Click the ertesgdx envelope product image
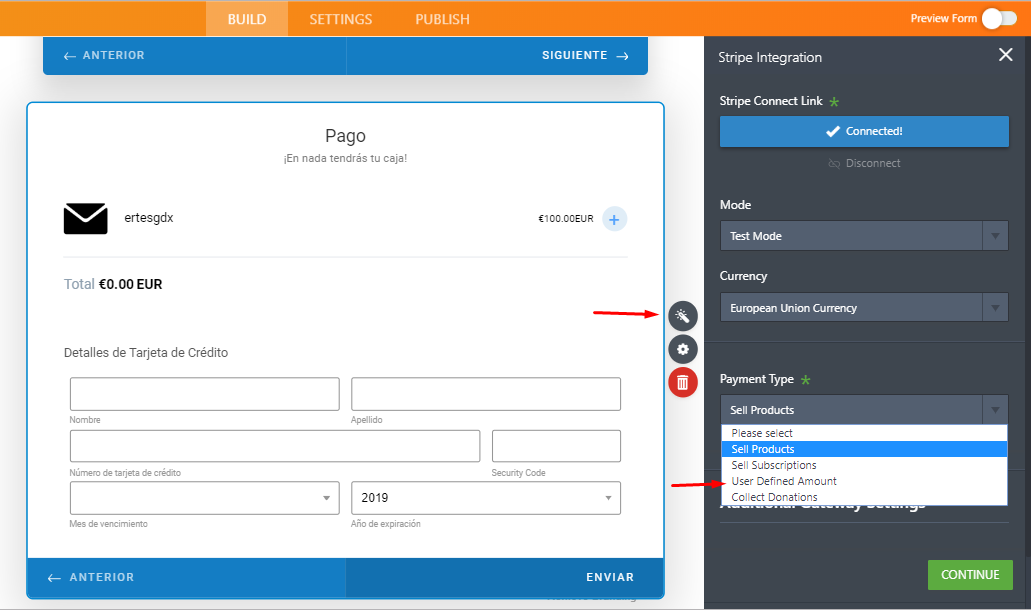 [x=85, y=218]
